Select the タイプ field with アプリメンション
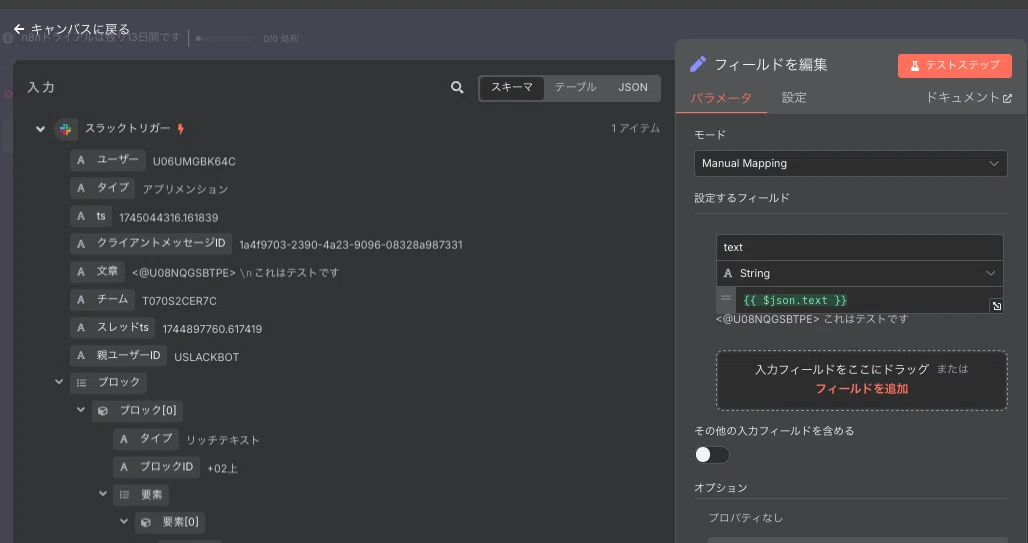Screen dimensions: 1028x543 (x=102, y=188)
